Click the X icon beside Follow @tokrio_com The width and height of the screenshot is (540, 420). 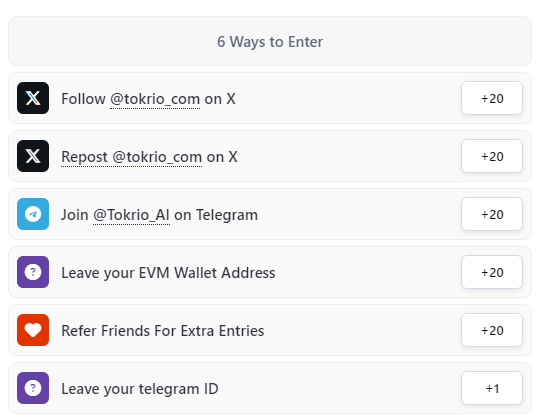[33, 98]
